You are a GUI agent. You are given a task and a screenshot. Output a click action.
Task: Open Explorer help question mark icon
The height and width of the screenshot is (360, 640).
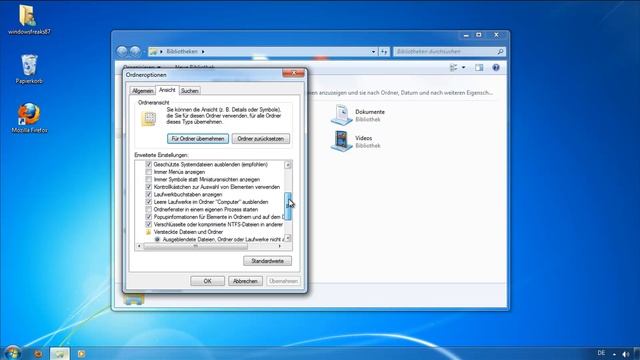pos(496,68)
